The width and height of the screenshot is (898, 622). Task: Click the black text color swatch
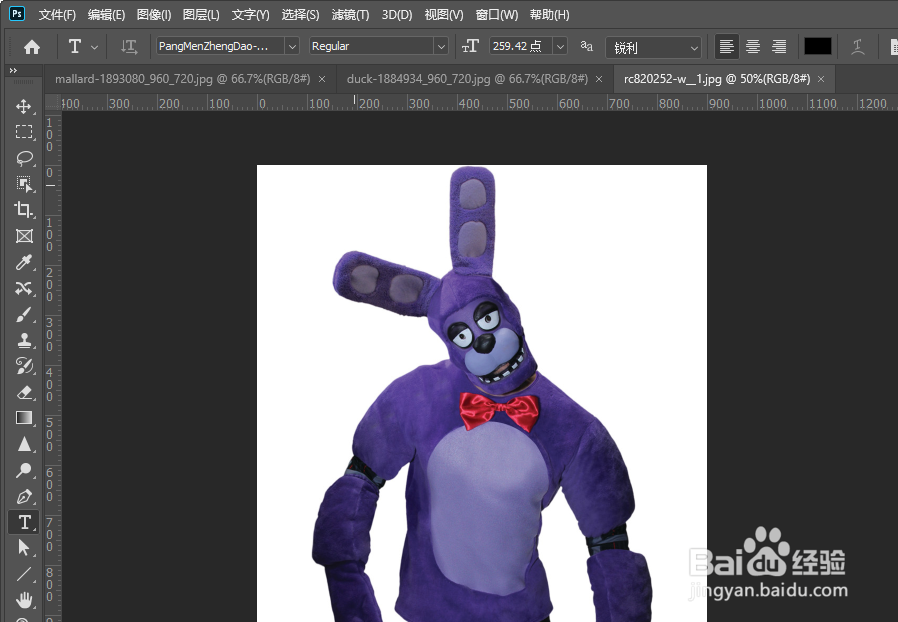[817, 46]
